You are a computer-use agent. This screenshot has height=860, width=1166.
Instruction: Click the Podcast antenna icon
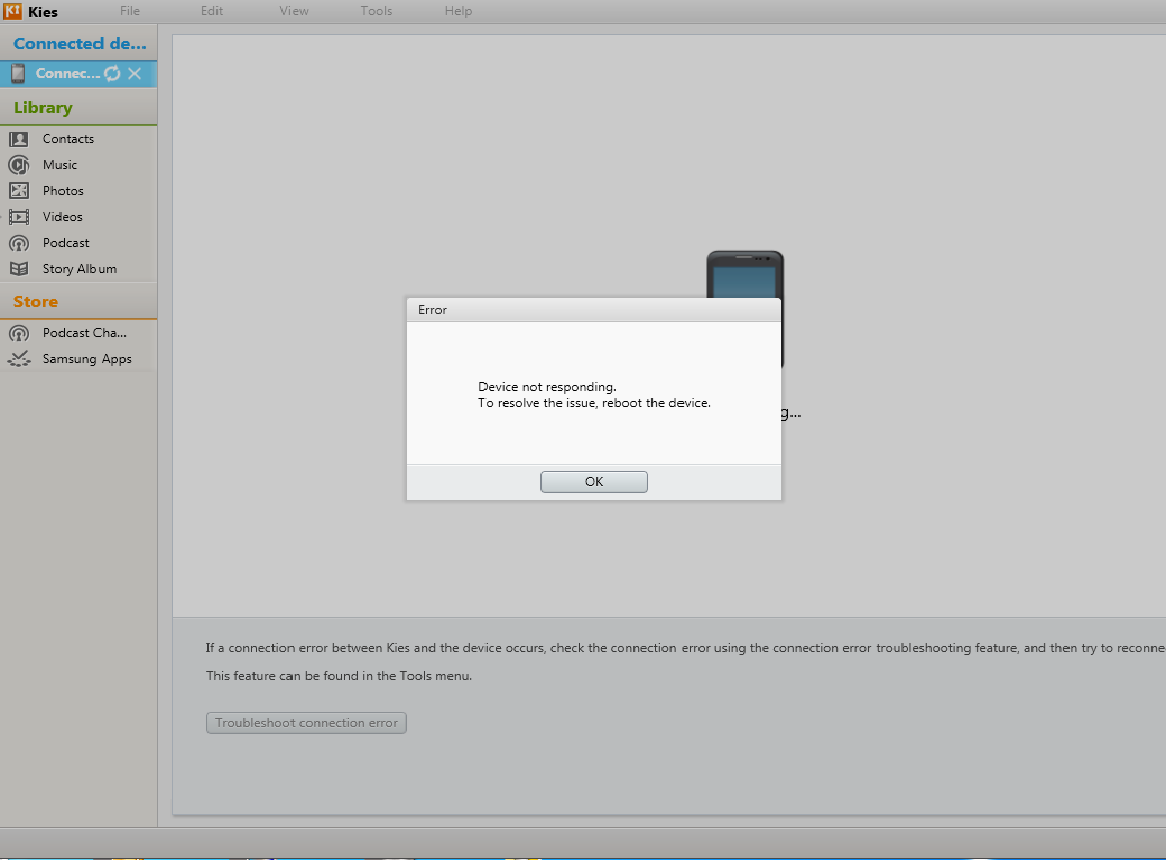coord(19,243)
